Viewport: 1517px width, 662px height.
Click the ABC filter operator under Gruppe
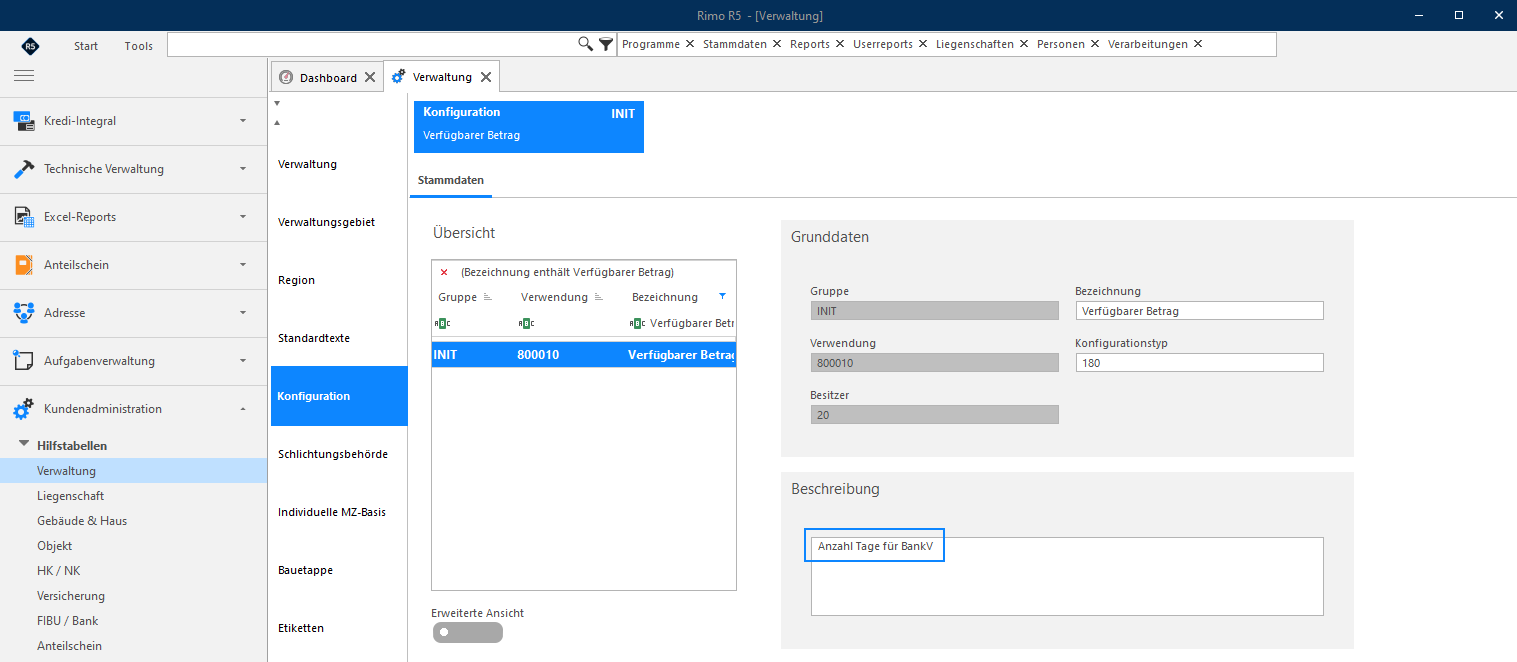coord(442,323)
